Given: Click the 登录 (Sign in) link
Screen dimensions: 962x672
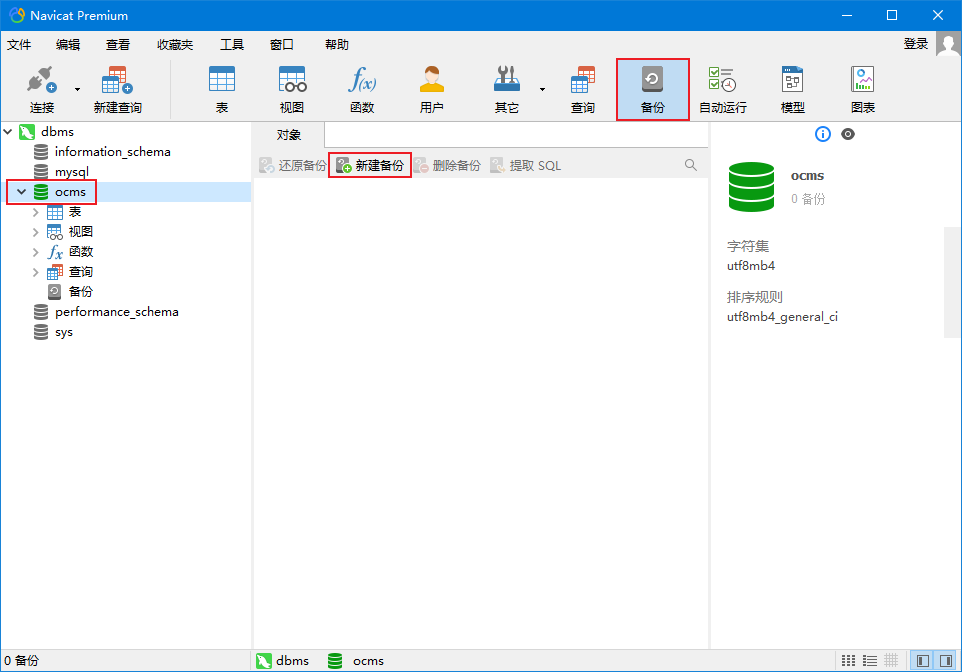Looking at the screenshot, I should (x=915, y=44).
